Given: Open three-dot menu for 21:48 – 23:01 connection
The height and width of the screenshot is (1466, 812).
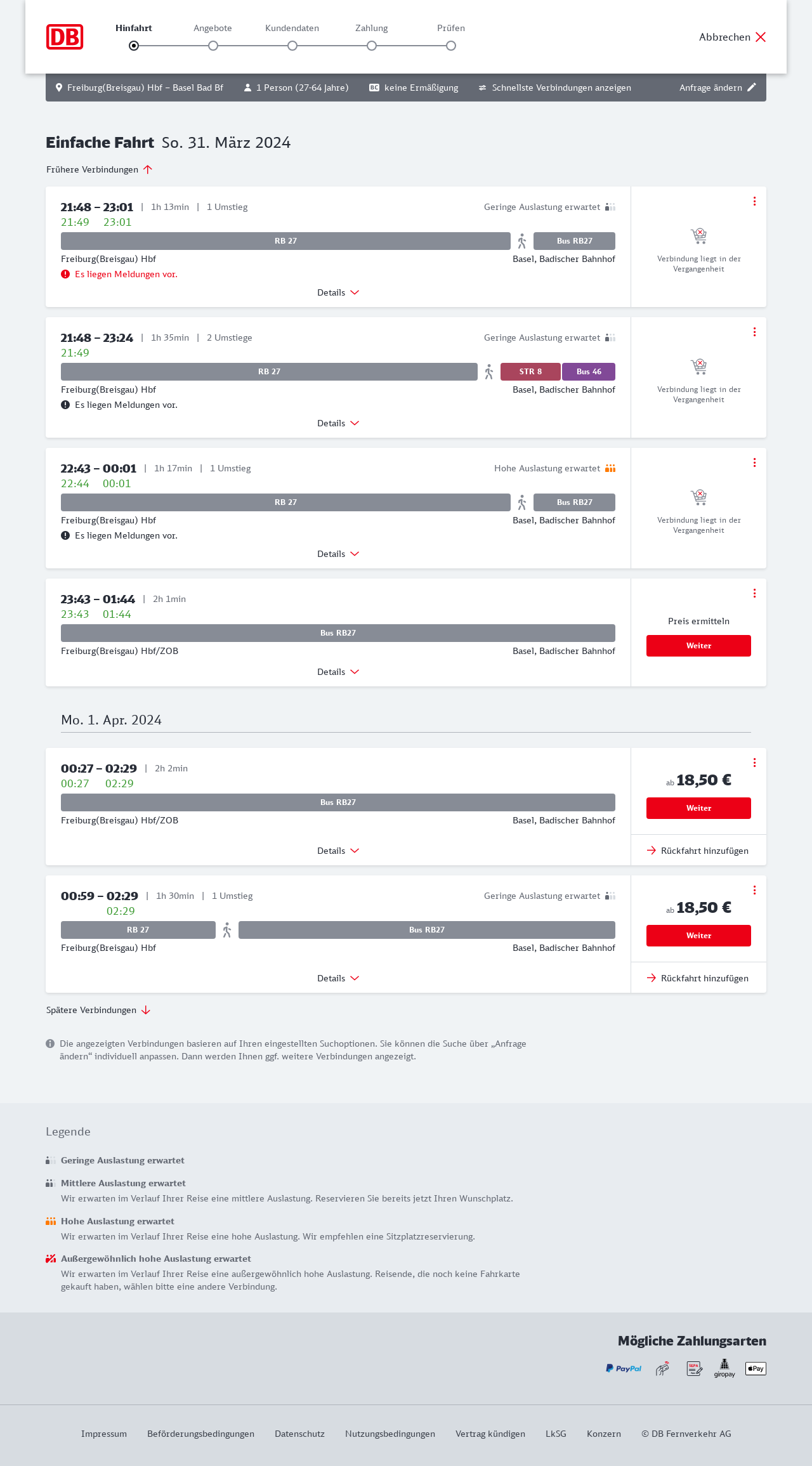Looking at the screenshot, I should (x=754, y=201).
